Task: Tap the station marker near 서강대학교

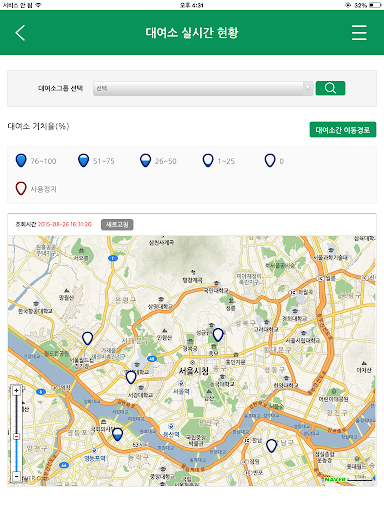Action: [x=131, y=377]
